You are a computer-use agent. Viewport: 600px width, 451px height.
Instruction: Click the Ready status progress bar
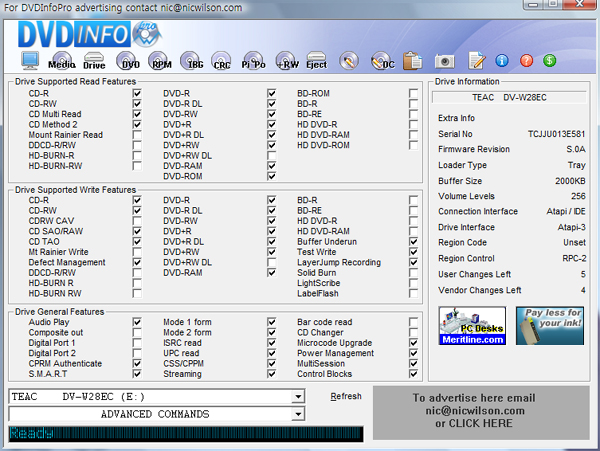click(x=186, y=434)
